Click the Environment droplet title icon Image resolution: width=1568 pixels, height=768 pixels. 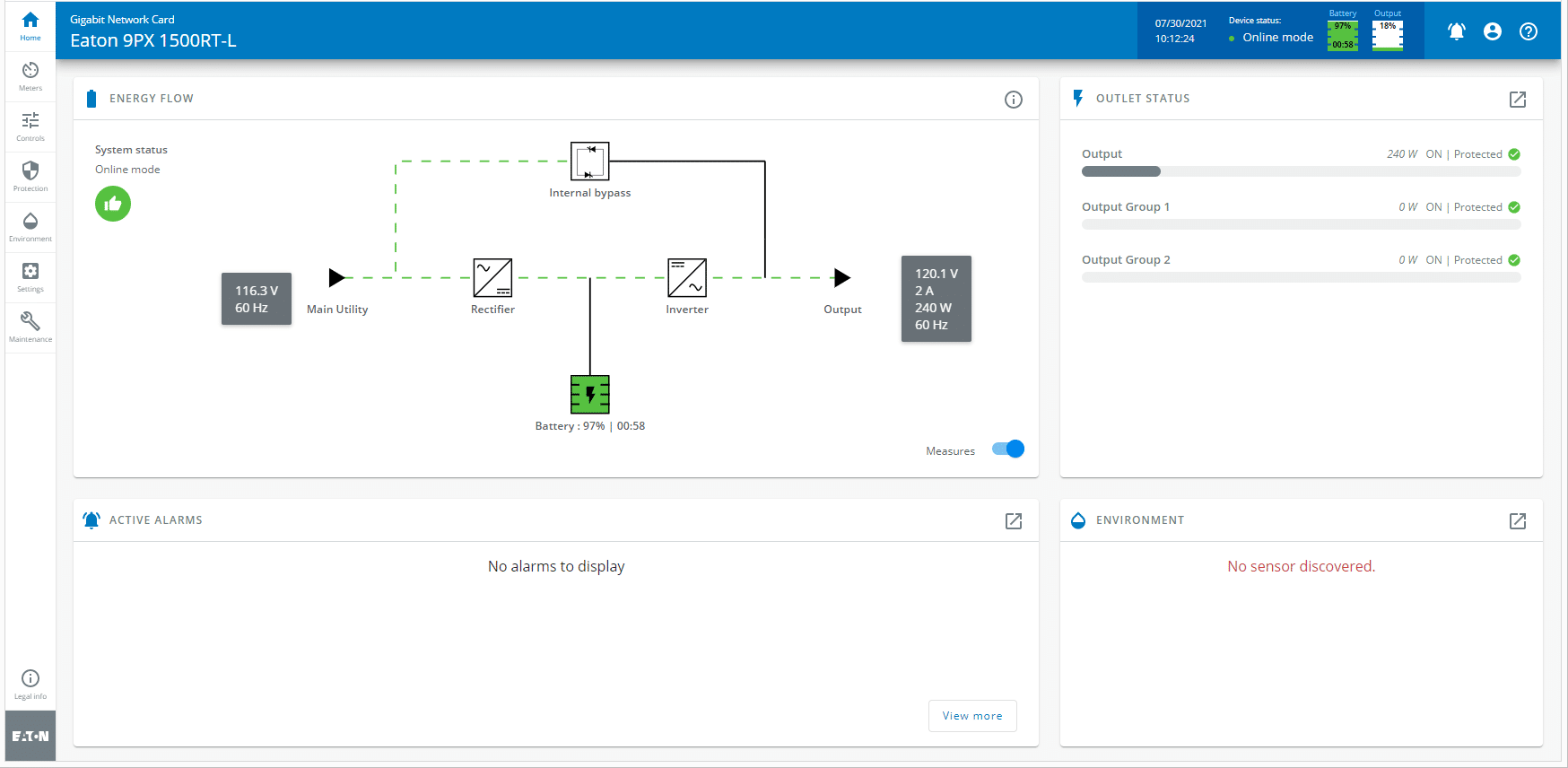(x=1078, y=520)
